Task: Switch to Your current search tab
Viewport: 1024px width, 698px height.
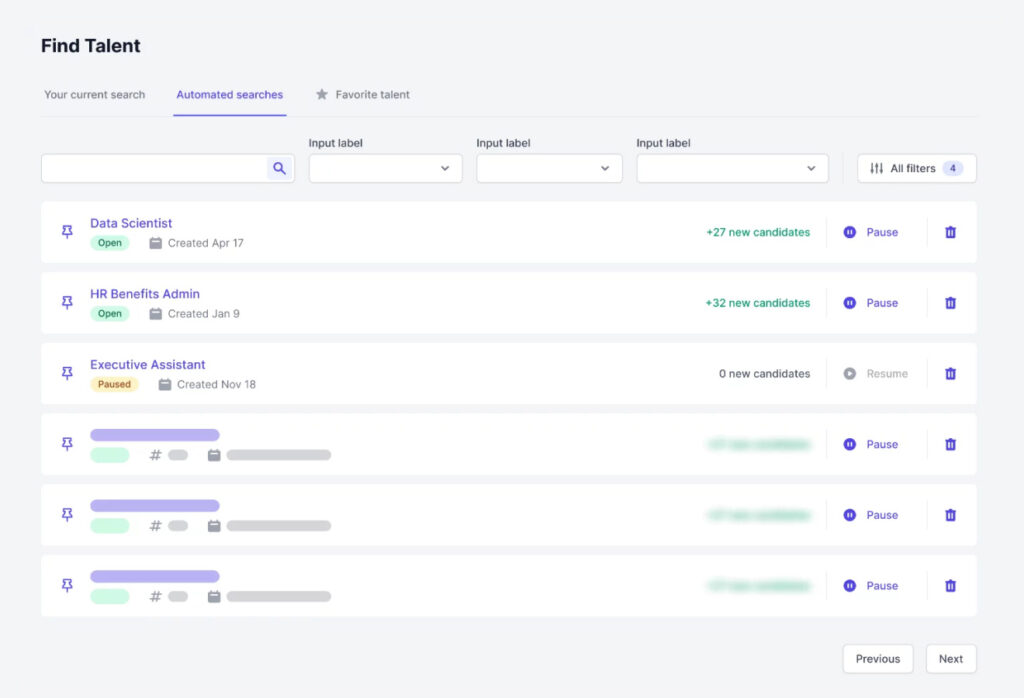Action: coord(95,95)
